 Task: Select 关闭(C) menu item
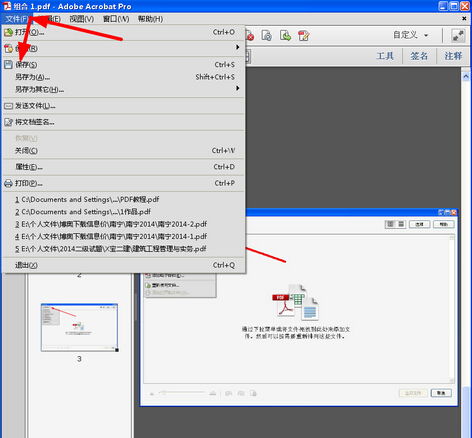(124, 151)
